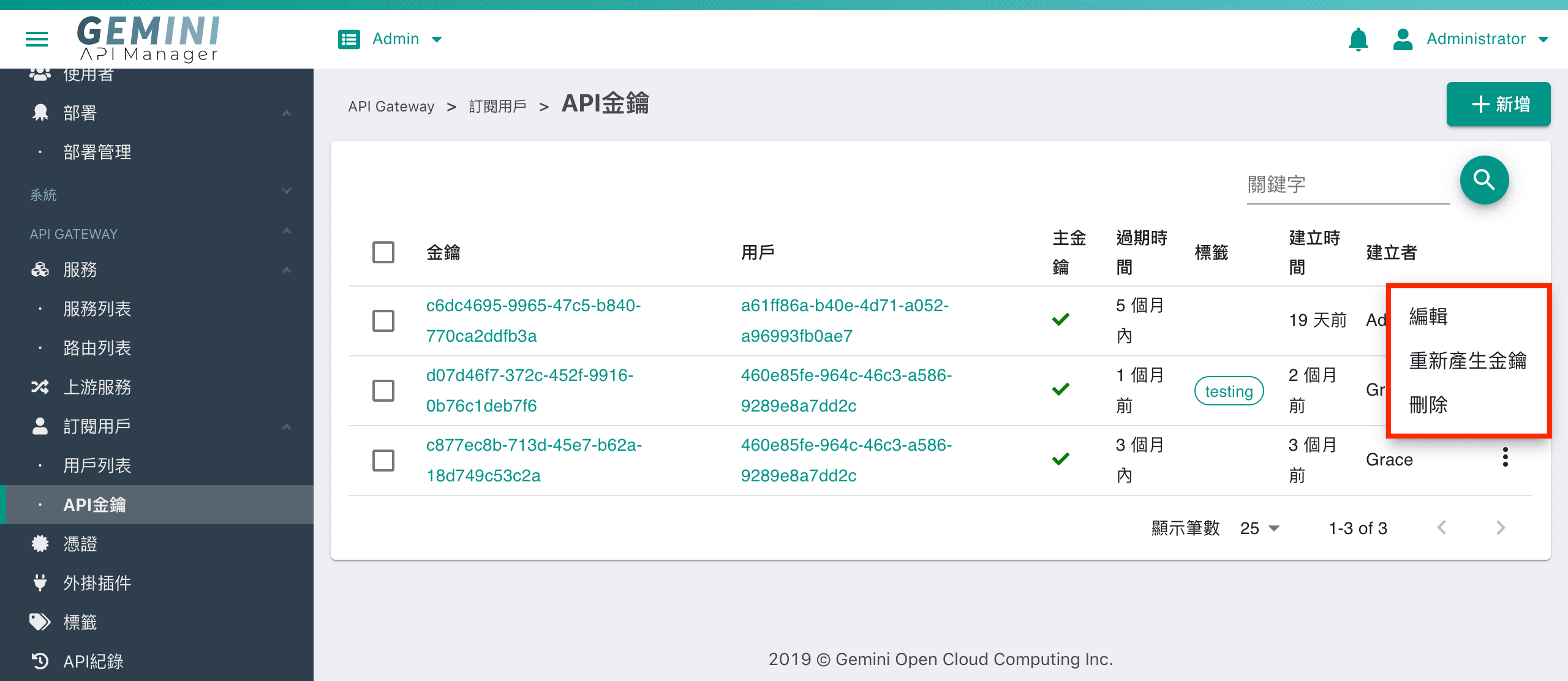Click the shuffle icon beside 上游服務
1568x681 pixels.
tap(40, 387)
